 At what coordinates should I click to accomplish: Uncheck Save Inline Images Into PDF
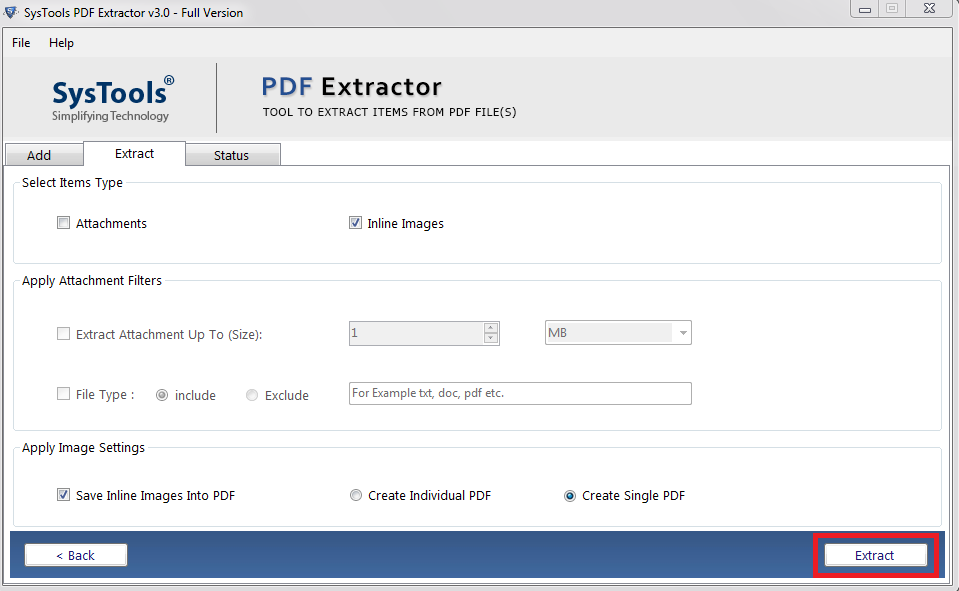click(x=64, y=494)
